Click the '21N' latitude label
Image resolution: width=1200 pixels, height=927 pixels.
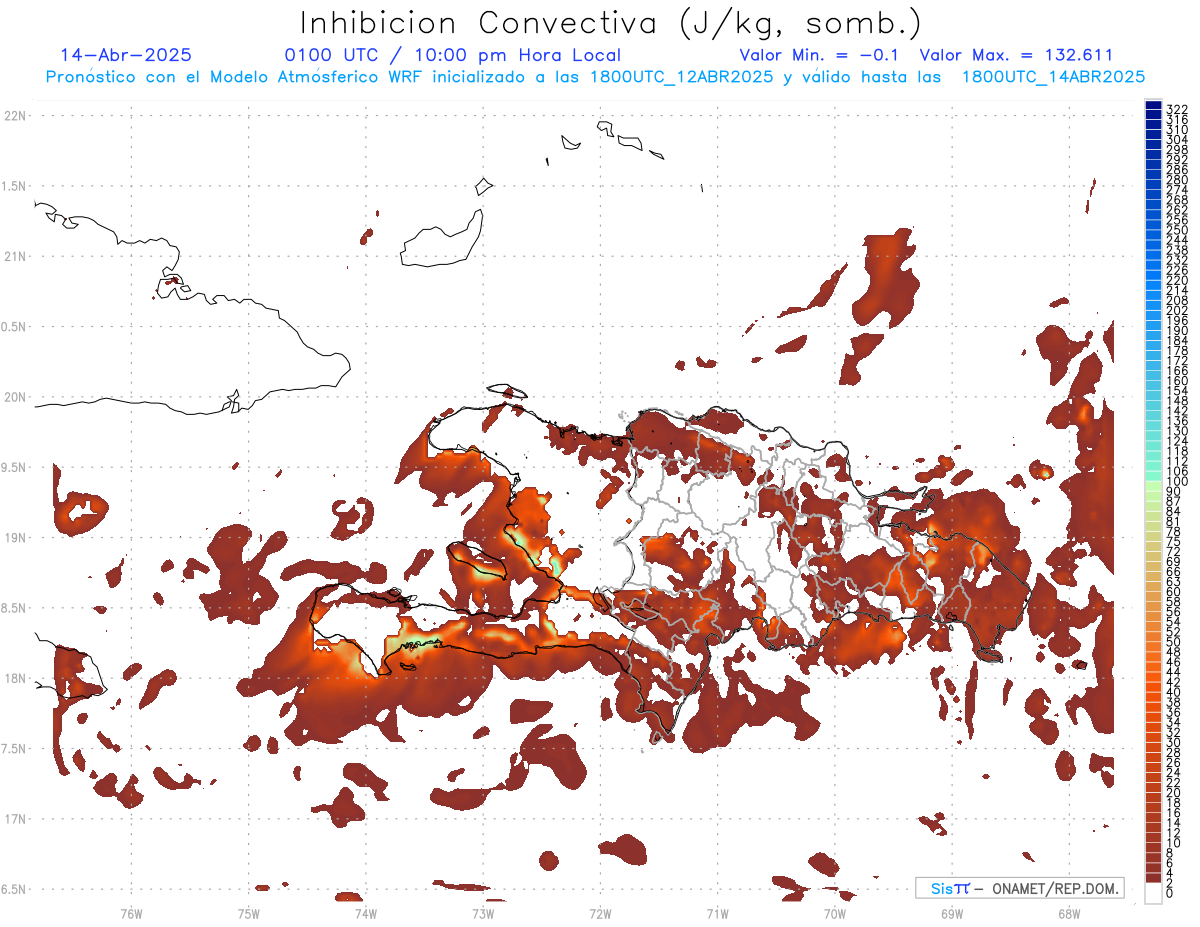(15, 257)
